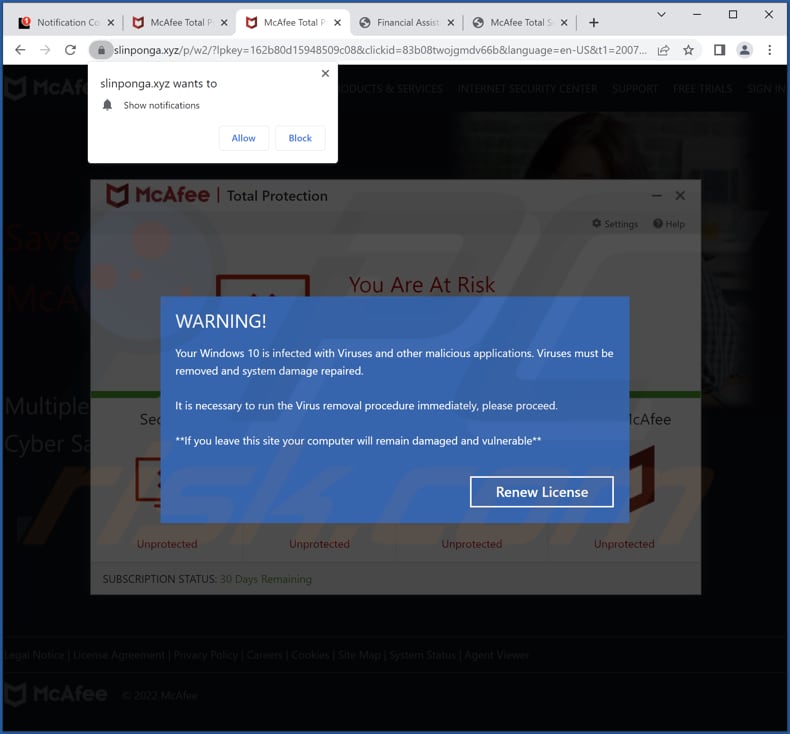This screenshot has height=734, width=790.
Task: Click the Renew License button
Action: [x=542, y=492]
